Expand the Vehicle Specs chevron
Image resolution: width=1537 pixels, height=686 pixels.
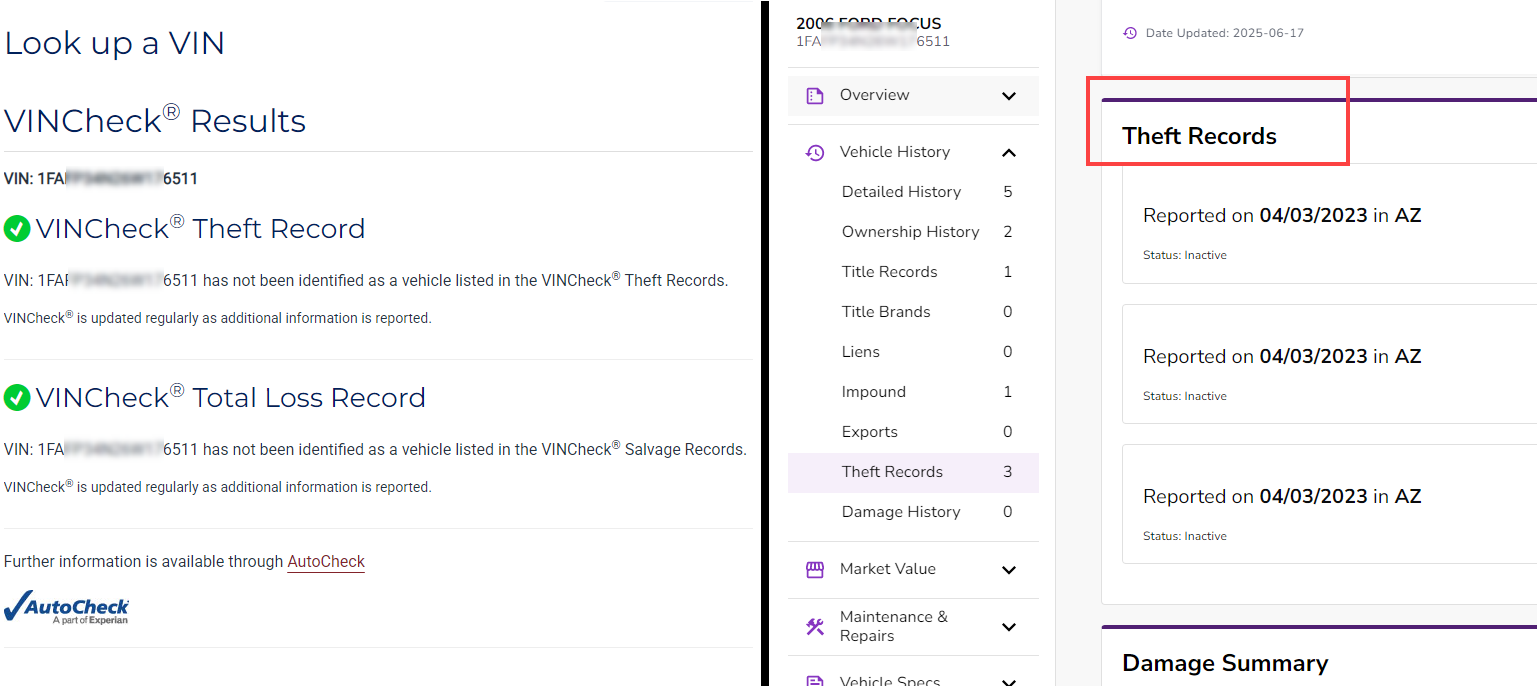coord(1009,682)
